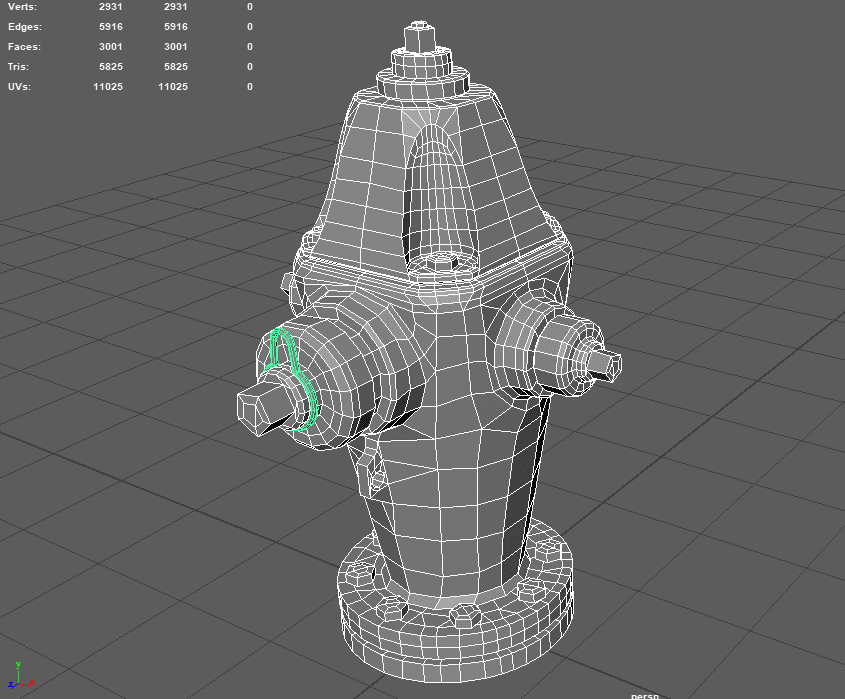Click the Edges: label in the poly count HUD
This screenshot has height=699, width=845.
25,27
